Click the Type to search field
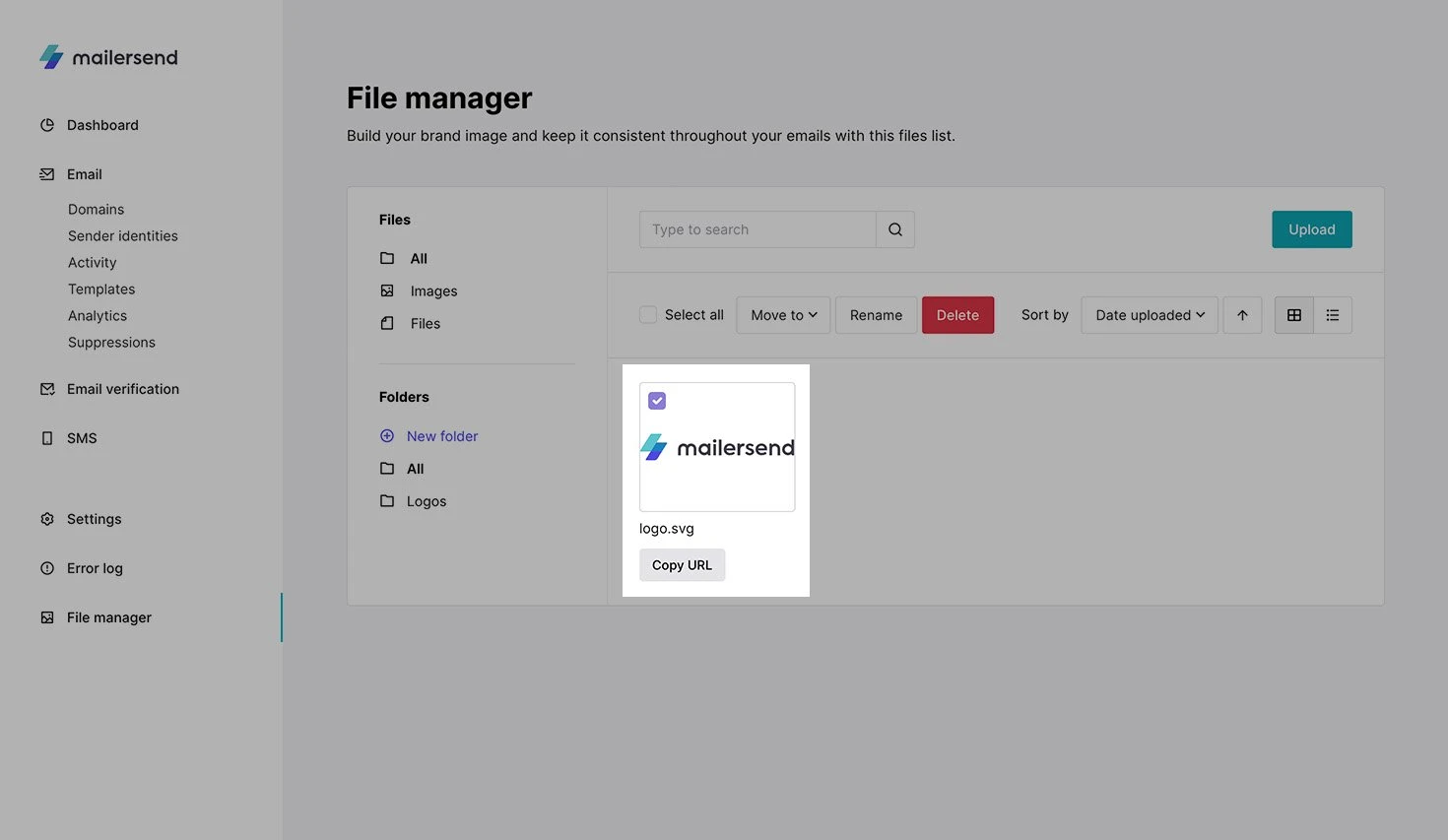 point(757,229)
